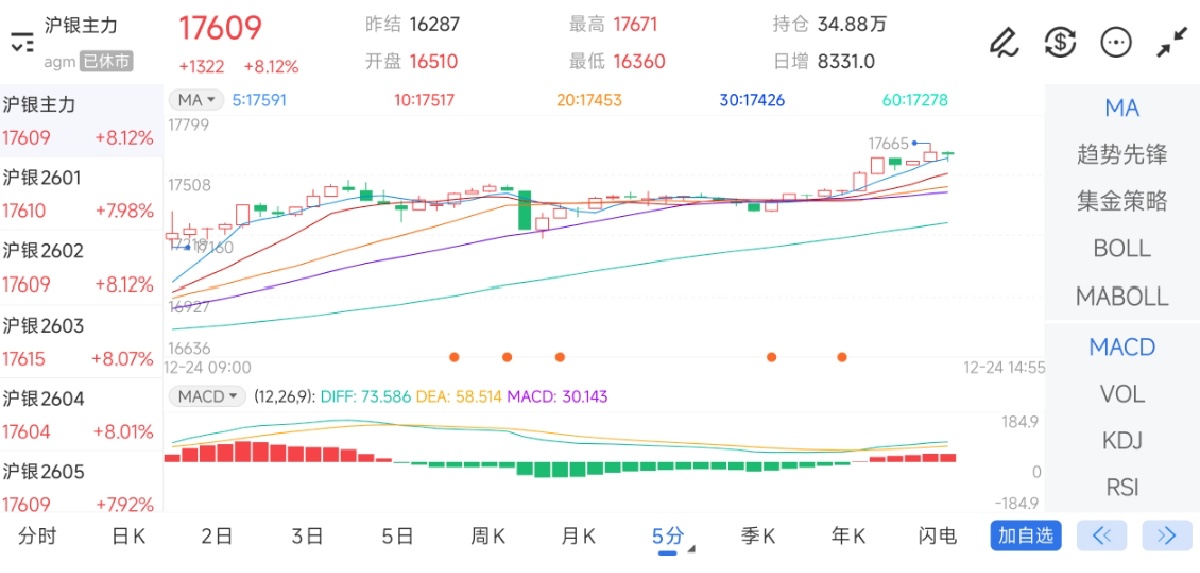Open the MA indicator dropdown
1200x573 pixels.
pyautogui.click(x=196, y=100)
